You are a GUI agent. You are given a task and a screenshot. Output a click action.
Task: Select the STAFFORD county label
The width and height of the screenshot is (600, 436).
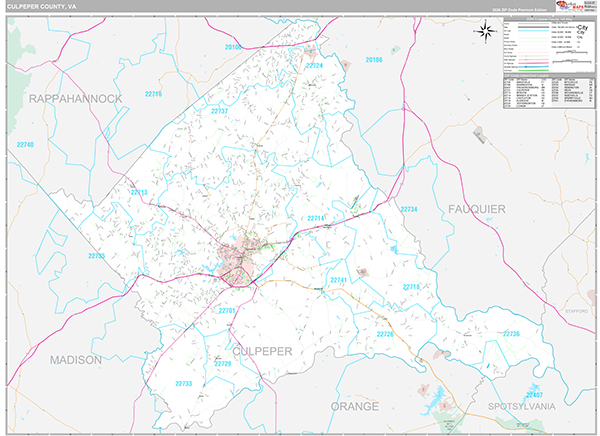576,311
